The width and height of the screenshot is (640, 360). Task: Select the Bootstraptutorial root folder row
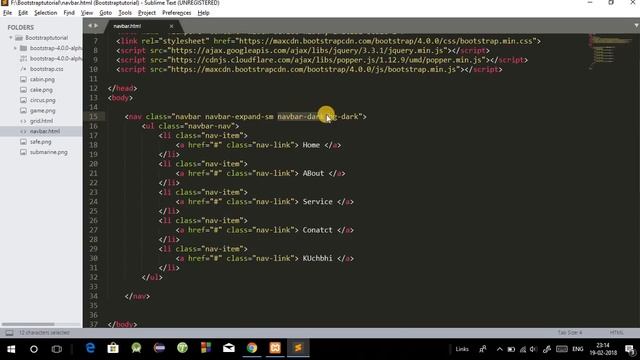(x=41, y=38)
